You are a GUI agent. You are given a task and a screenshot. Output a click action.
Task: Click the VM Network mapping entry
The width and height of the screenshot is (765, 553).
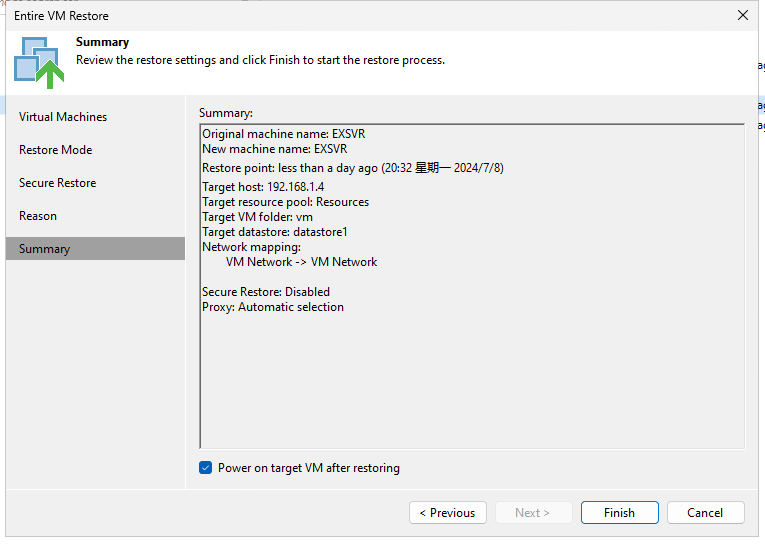(302, 262)
